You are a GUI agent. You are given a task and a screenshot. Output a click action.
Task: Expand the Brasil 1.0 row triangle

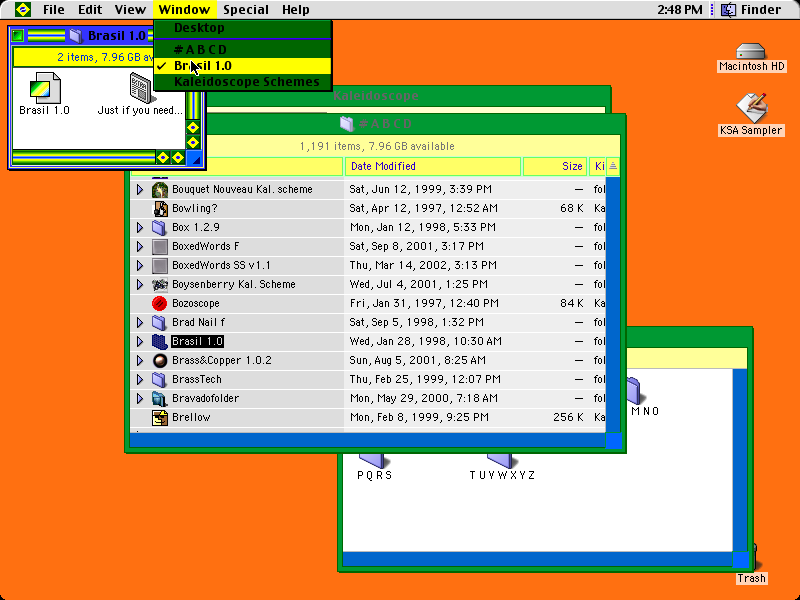pos(140,341)
